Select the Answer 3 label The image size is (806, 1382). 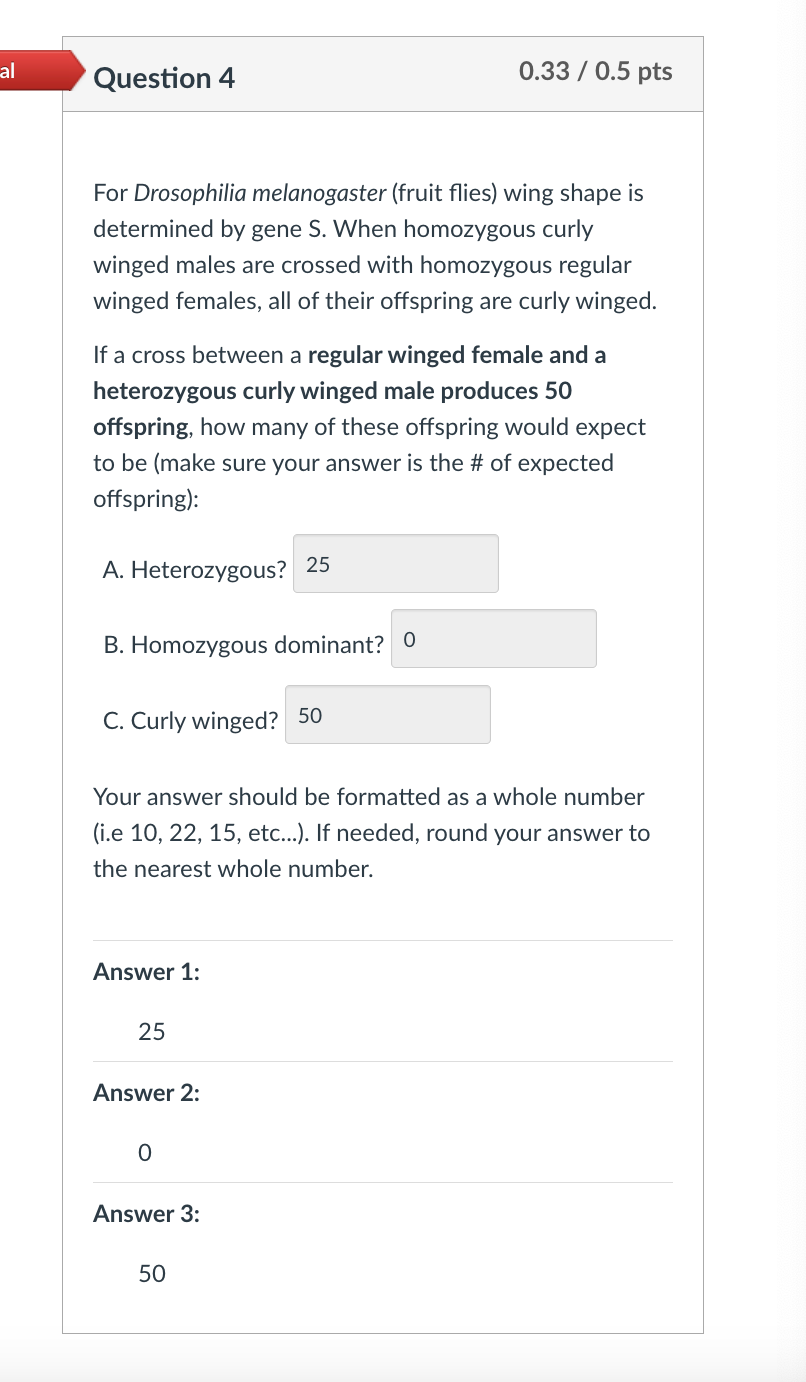(145, 1213)
